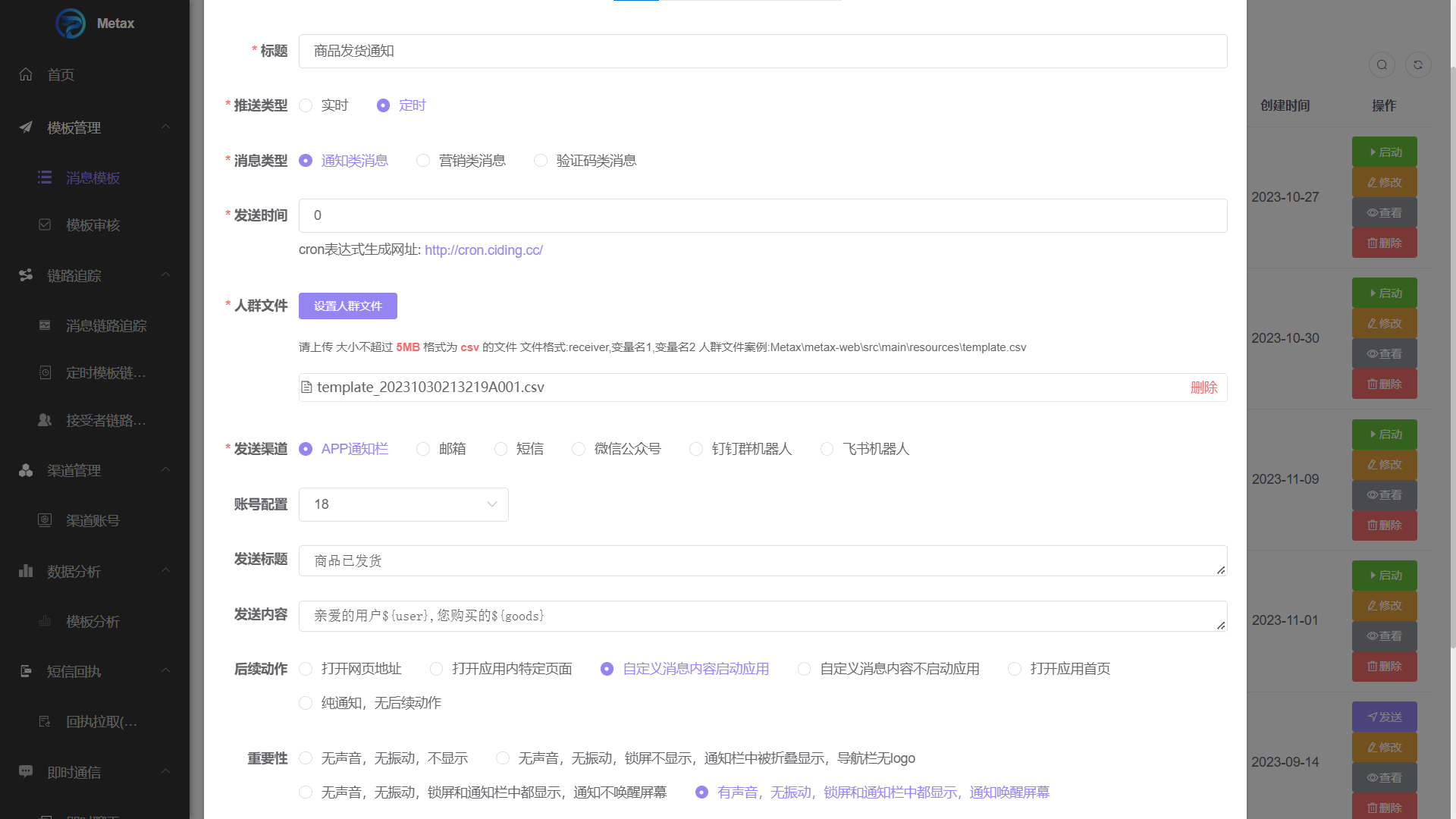
Task: Collapse the 即时通信 menu chevron
Action: 165,771
